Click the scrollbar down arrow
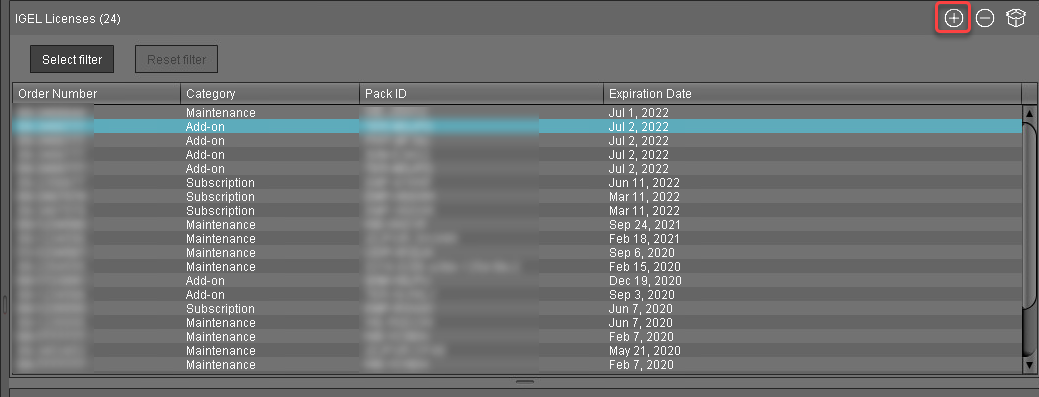Viewport: 1039px width, 397px height. pyautogui.click(x=1029, y=365)
